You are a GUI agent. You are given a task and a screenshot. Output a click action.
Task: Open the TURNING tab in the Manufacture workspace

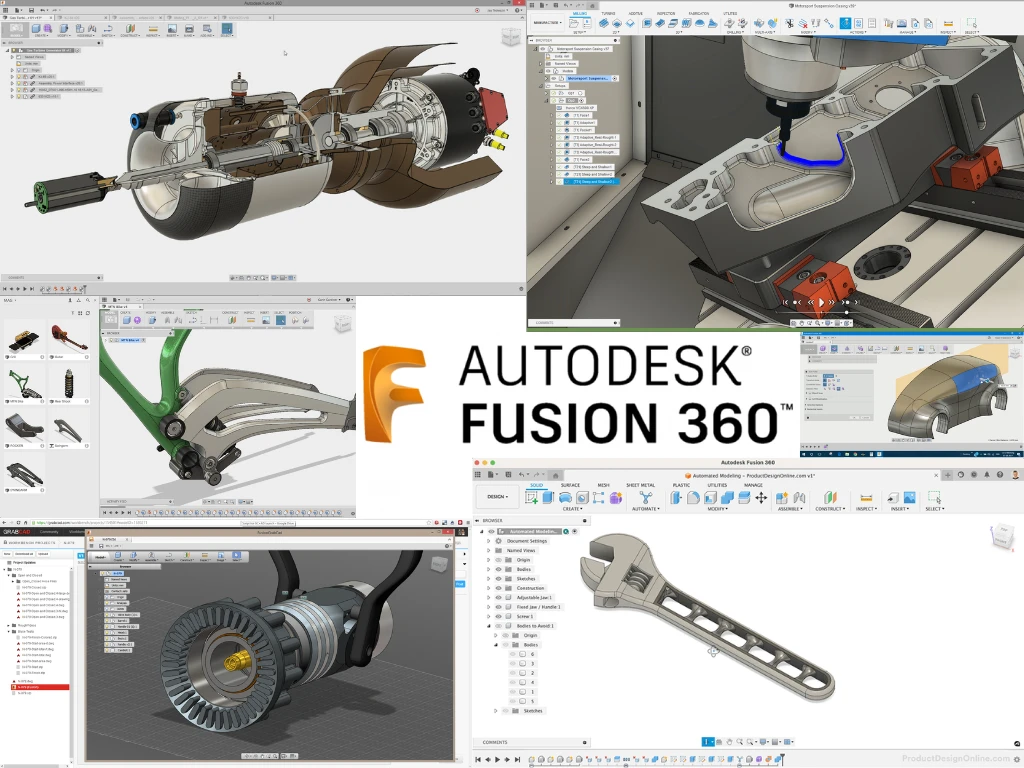point(608,13)
